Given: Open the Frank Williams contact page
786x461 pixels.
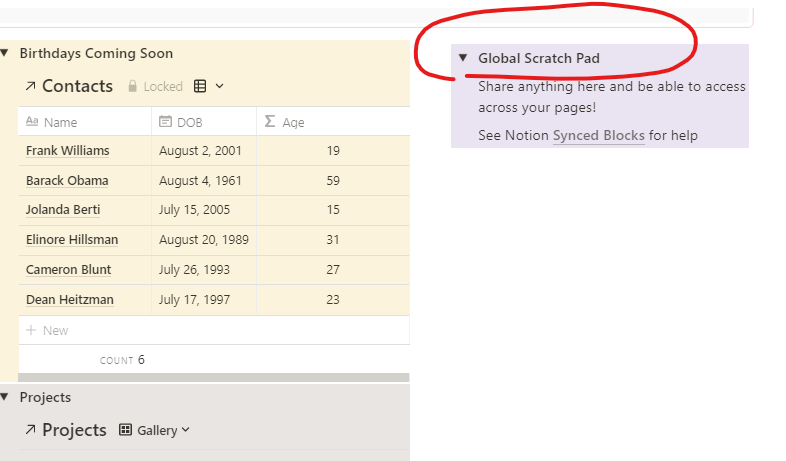Looking at the screenshot, I should coord(67,151).
